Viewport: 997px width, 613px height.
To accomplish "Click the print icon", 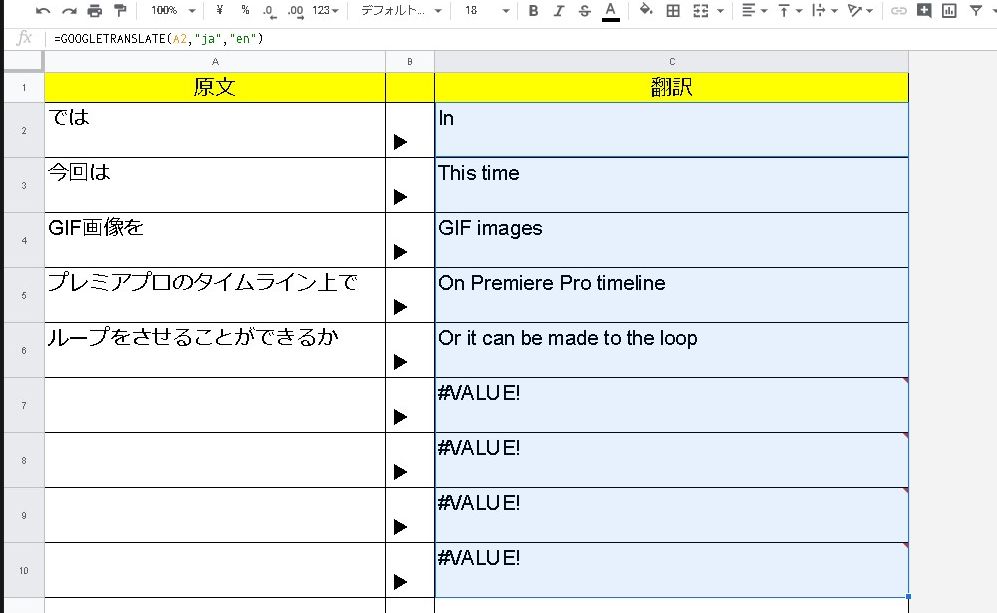I will tap(94, 10).
